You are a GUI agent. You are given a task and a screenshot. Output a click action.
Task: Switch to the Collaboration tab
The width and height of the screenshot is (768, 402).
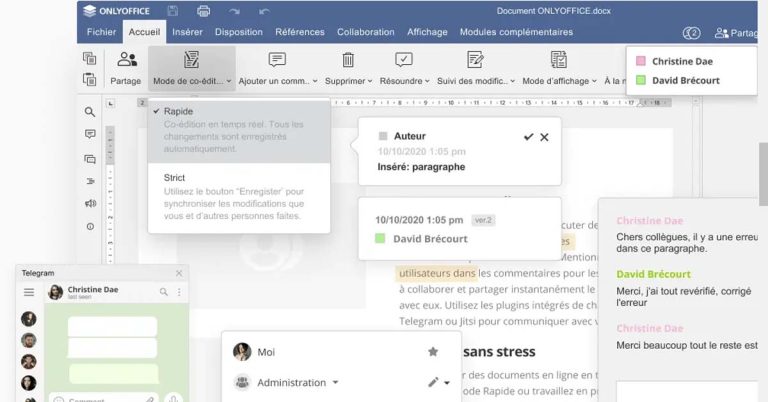365,32
